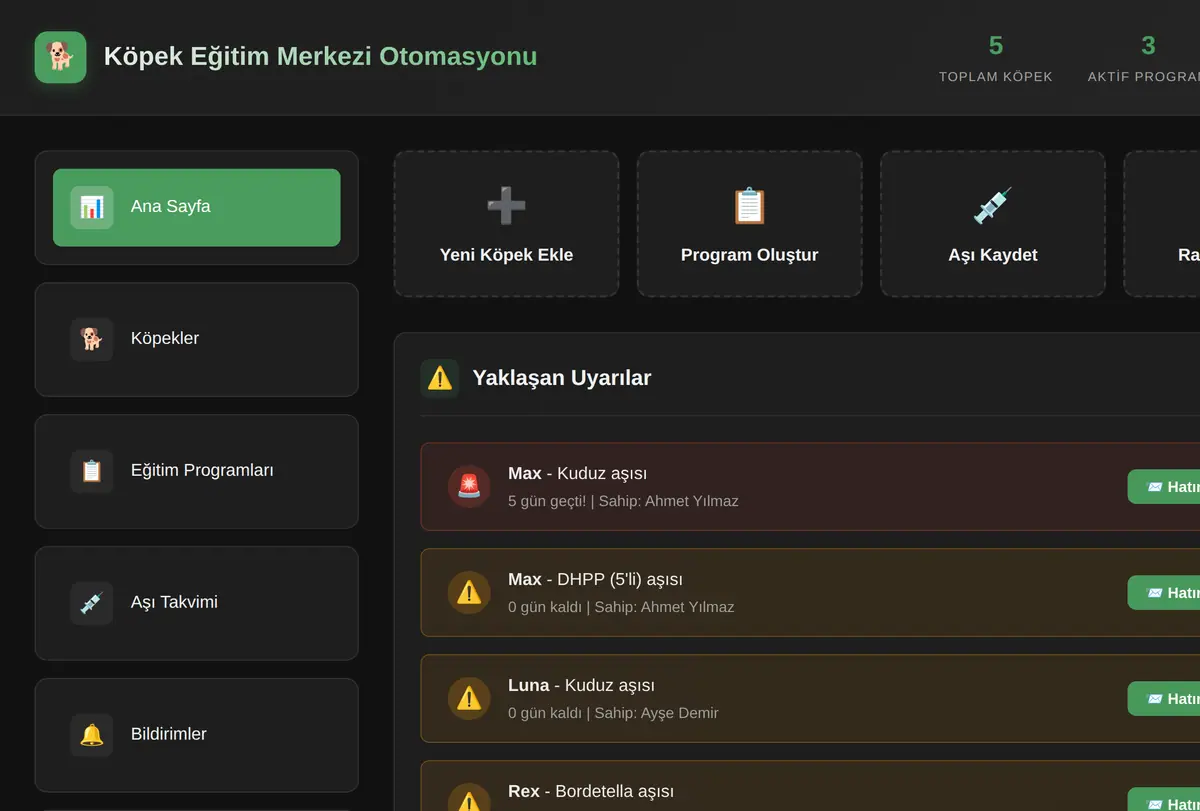Open Eğitim Programları in the sidebar

tap(197, 471)
